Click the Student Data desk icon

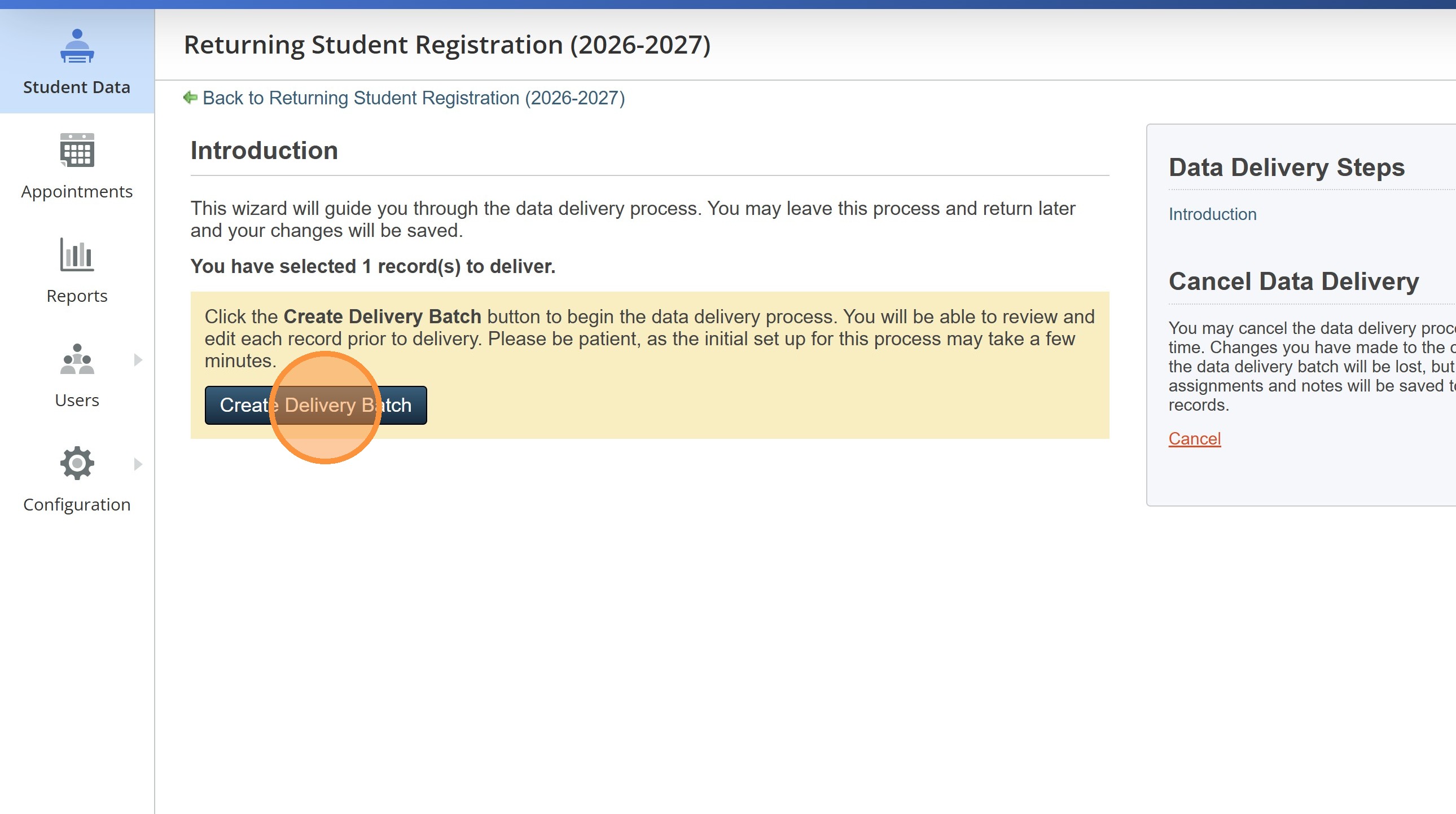click(x=77, y=46)
